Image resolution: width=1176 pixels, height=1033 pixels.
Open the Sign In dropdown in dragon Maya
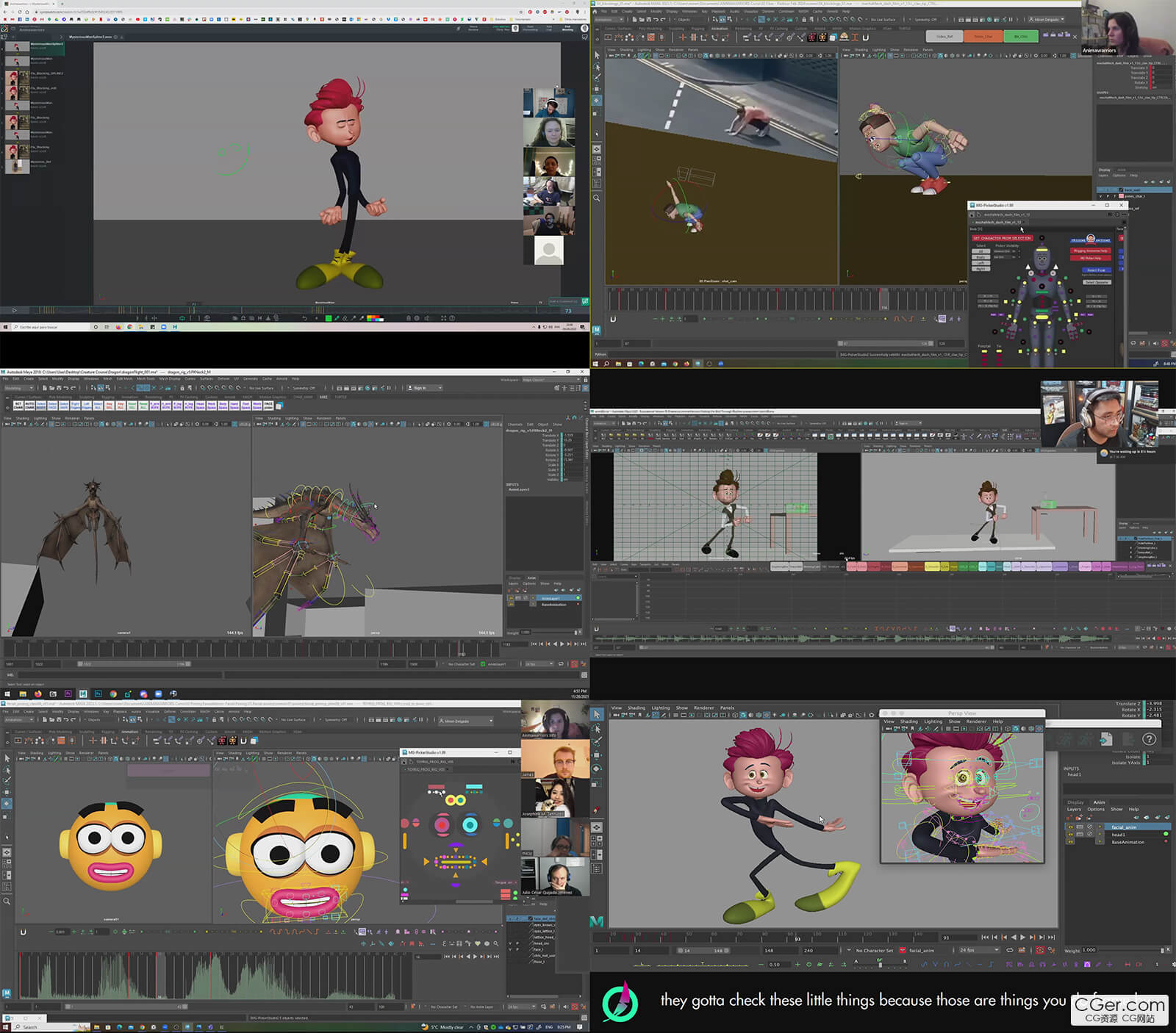(426, 388)
